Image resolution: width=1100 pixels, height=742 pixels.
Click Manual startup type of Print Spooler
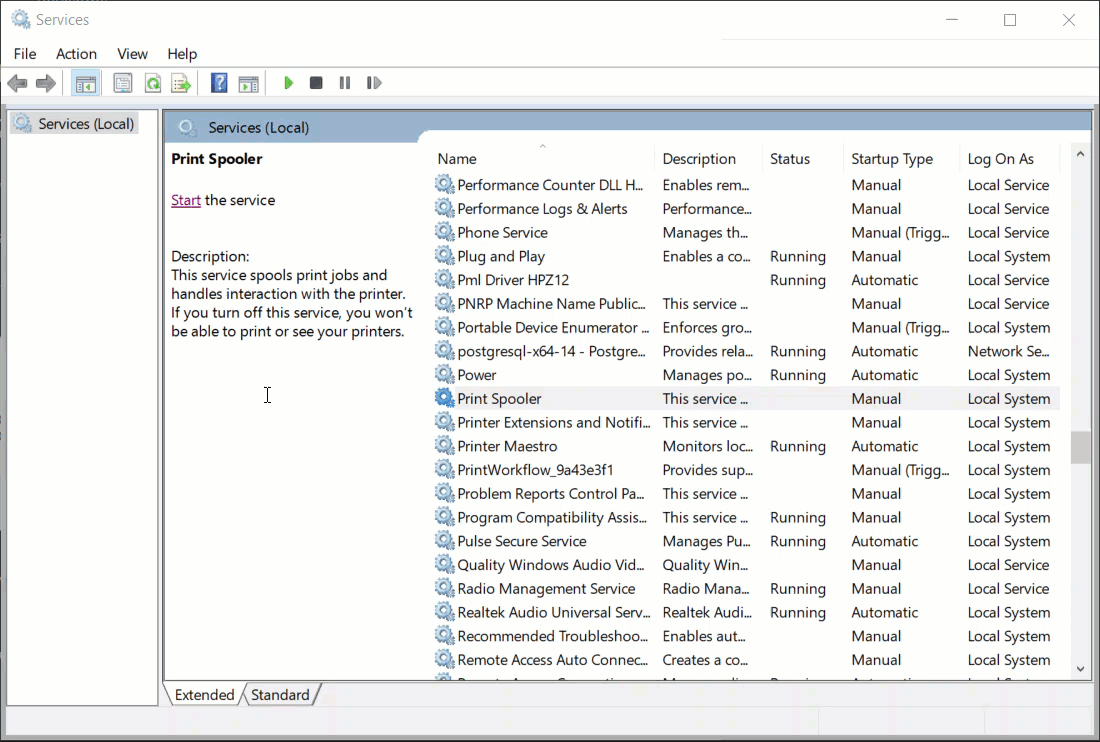[876, 398]
